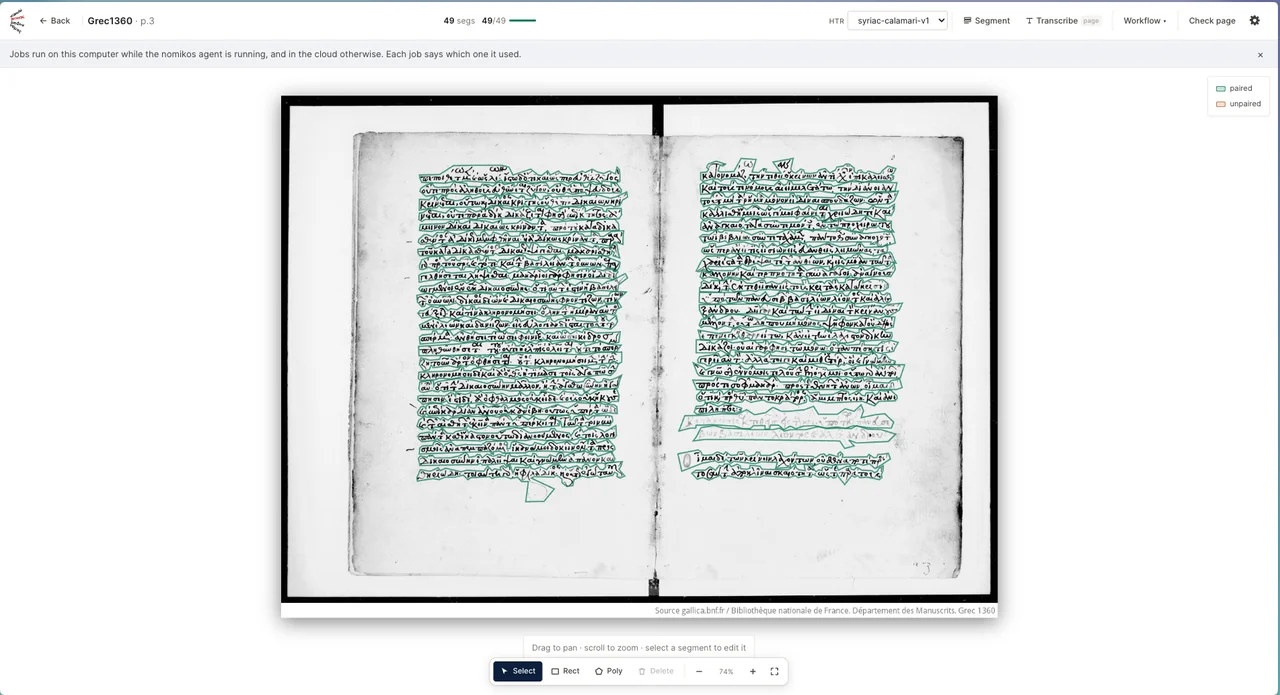Click the Transcribe page button
This screenshot has height=695, width=1280.
click(1063, 21)
